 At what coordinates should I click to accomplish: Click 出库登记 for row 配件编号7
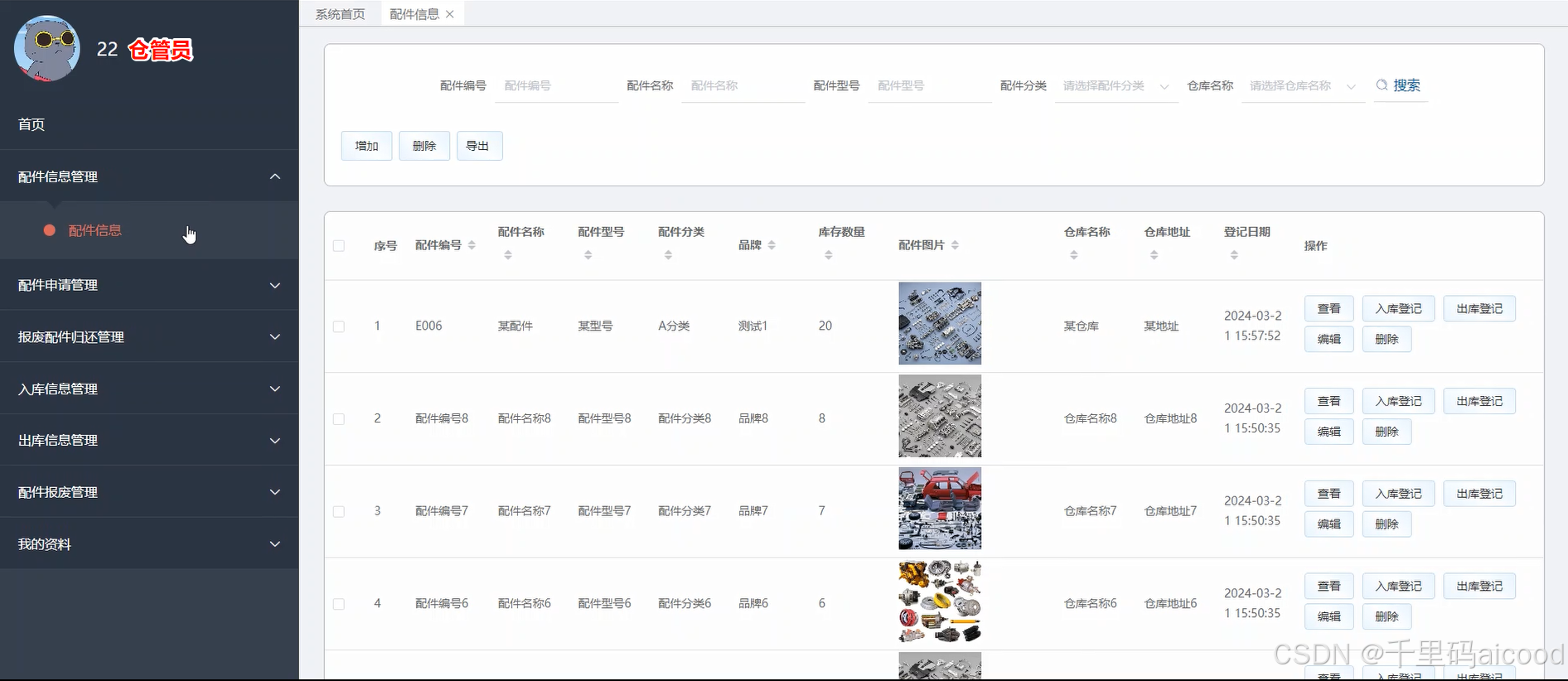click(1479, 494)
